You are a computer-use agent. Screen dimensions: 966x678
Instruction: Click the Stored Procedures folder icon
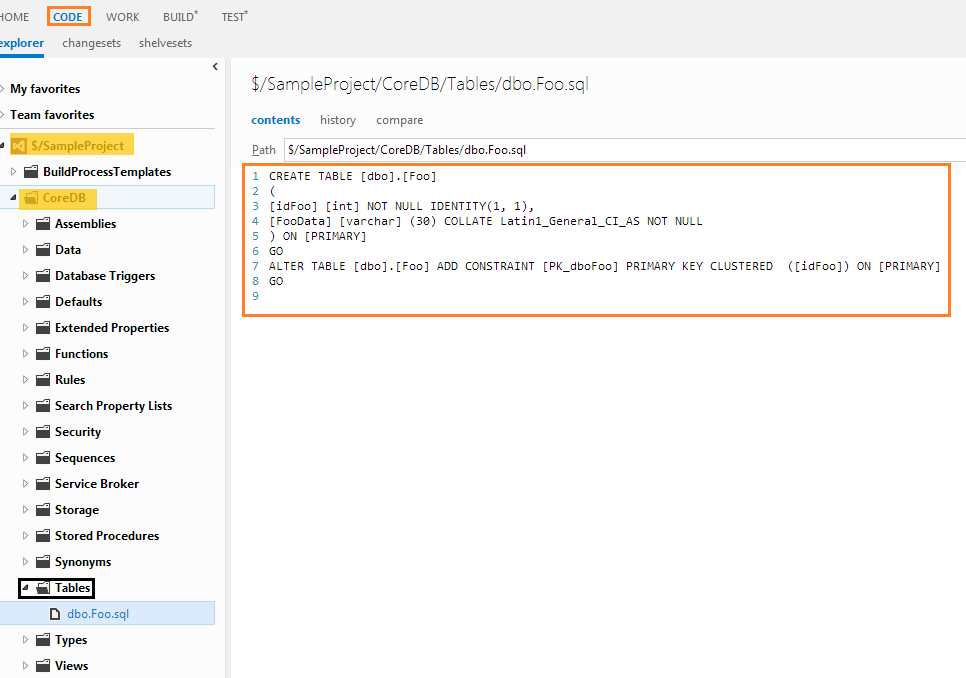[x=43, y=536]
